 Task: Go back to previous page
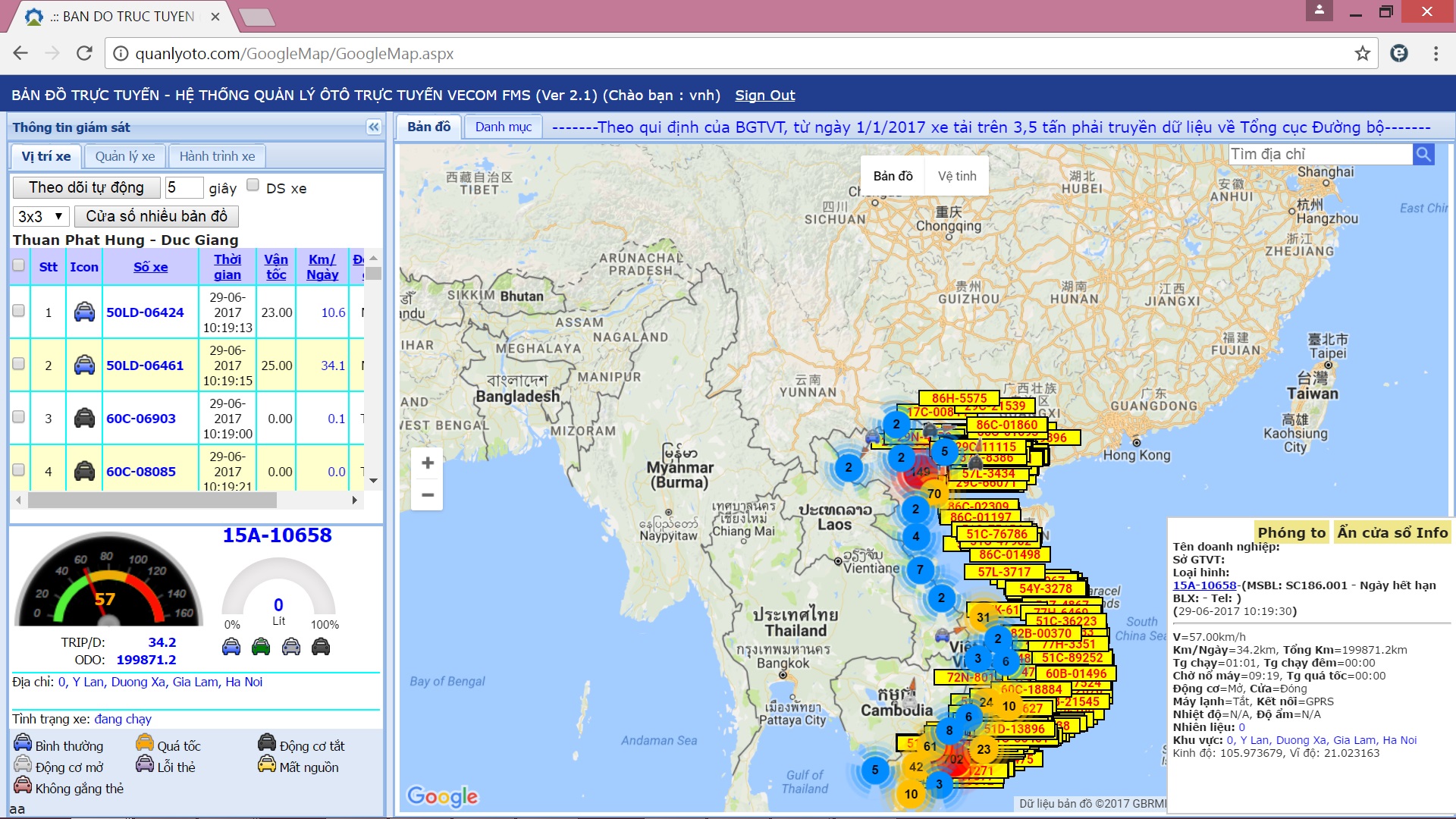[x=20, y=53]
